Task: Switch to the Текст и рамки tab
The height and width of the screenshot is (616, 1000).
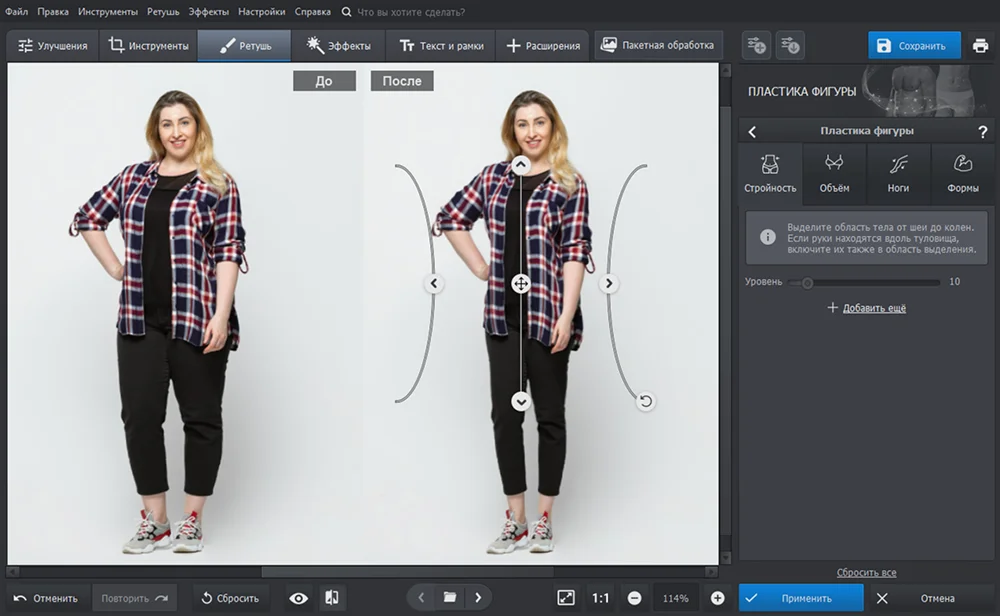Action: click(x=441, y=45)
